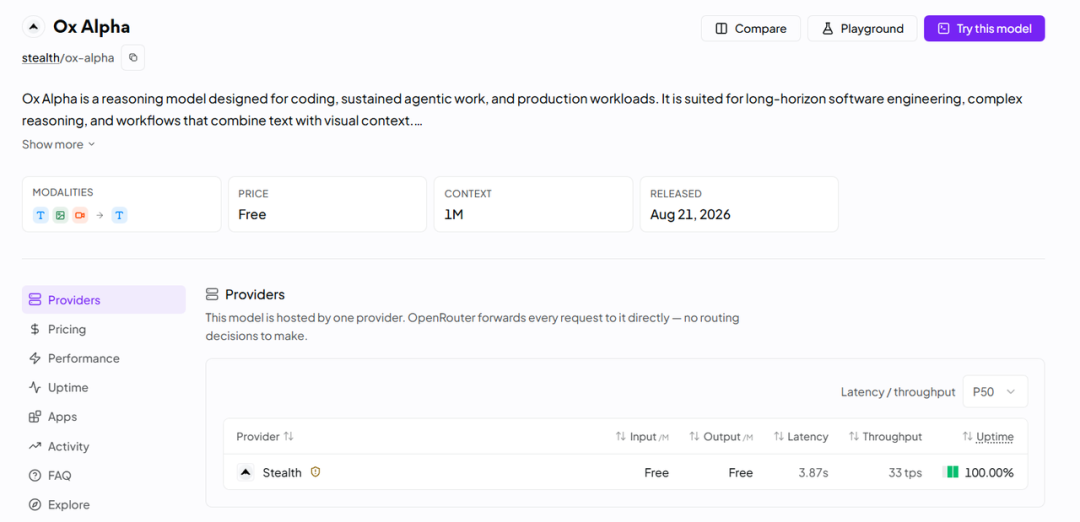Click the 3.87s latency value
This screenshot has height=522, width=1080.
coord(813,472)
